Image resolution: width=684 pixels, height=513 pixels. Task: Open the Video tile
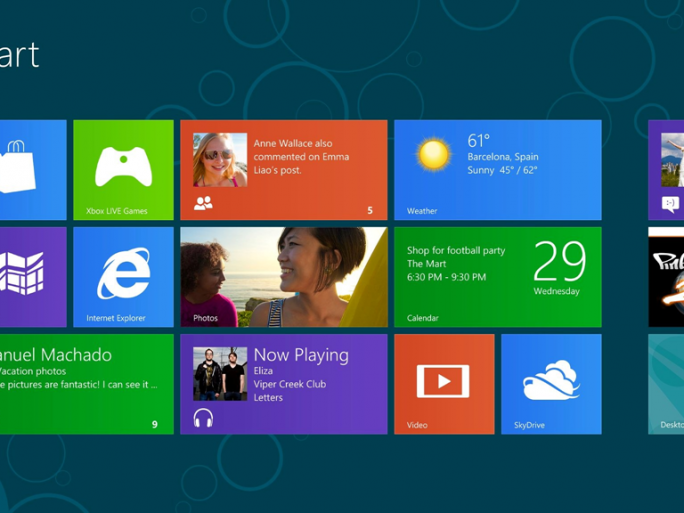(x=444, y=384)
